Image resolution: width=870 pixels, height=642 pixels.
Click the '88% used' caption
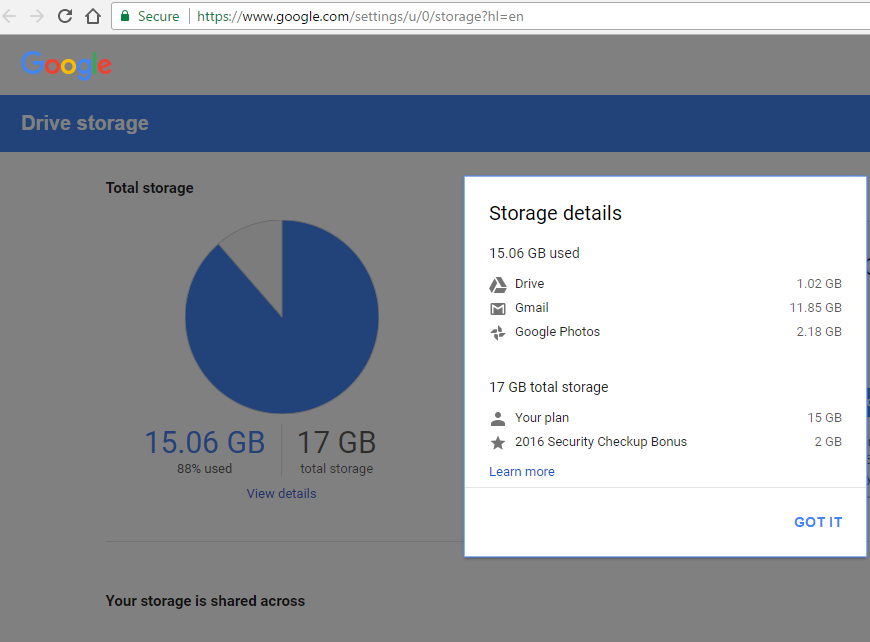[x=204, y=469]
